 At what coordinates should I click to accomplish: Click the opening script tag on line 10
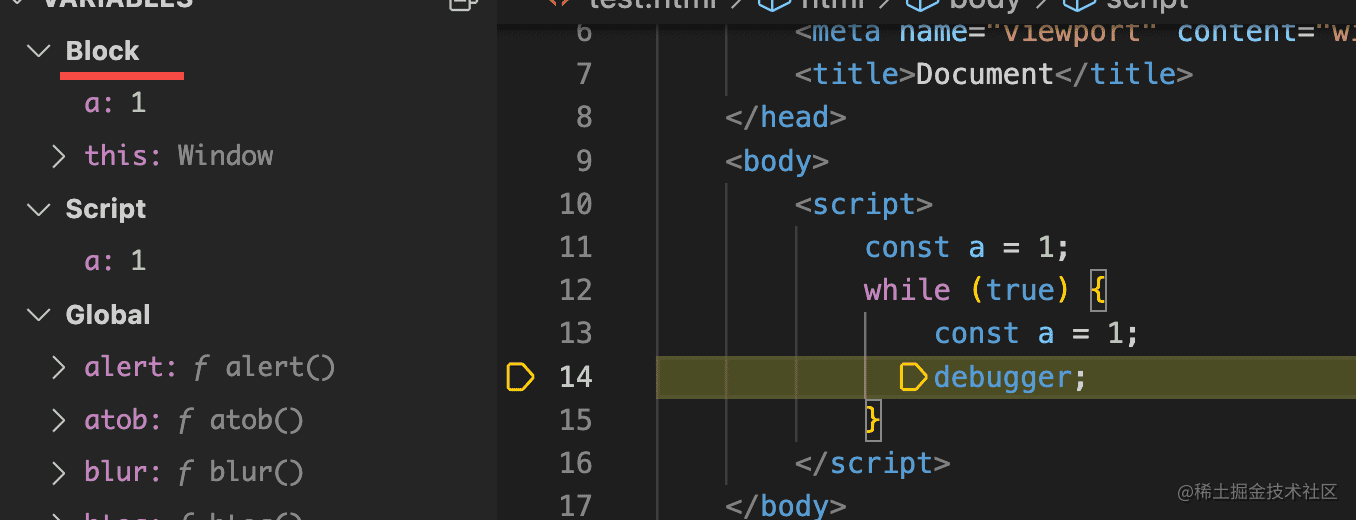pos(864,204)
